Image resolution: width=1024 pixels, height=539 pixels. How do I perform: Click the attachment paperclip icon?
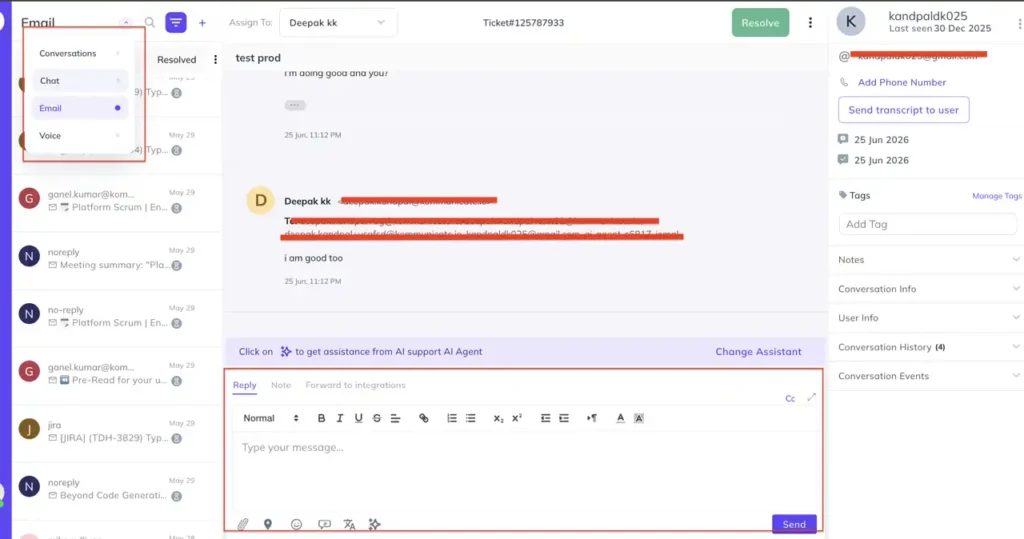(x=243, y=524)
